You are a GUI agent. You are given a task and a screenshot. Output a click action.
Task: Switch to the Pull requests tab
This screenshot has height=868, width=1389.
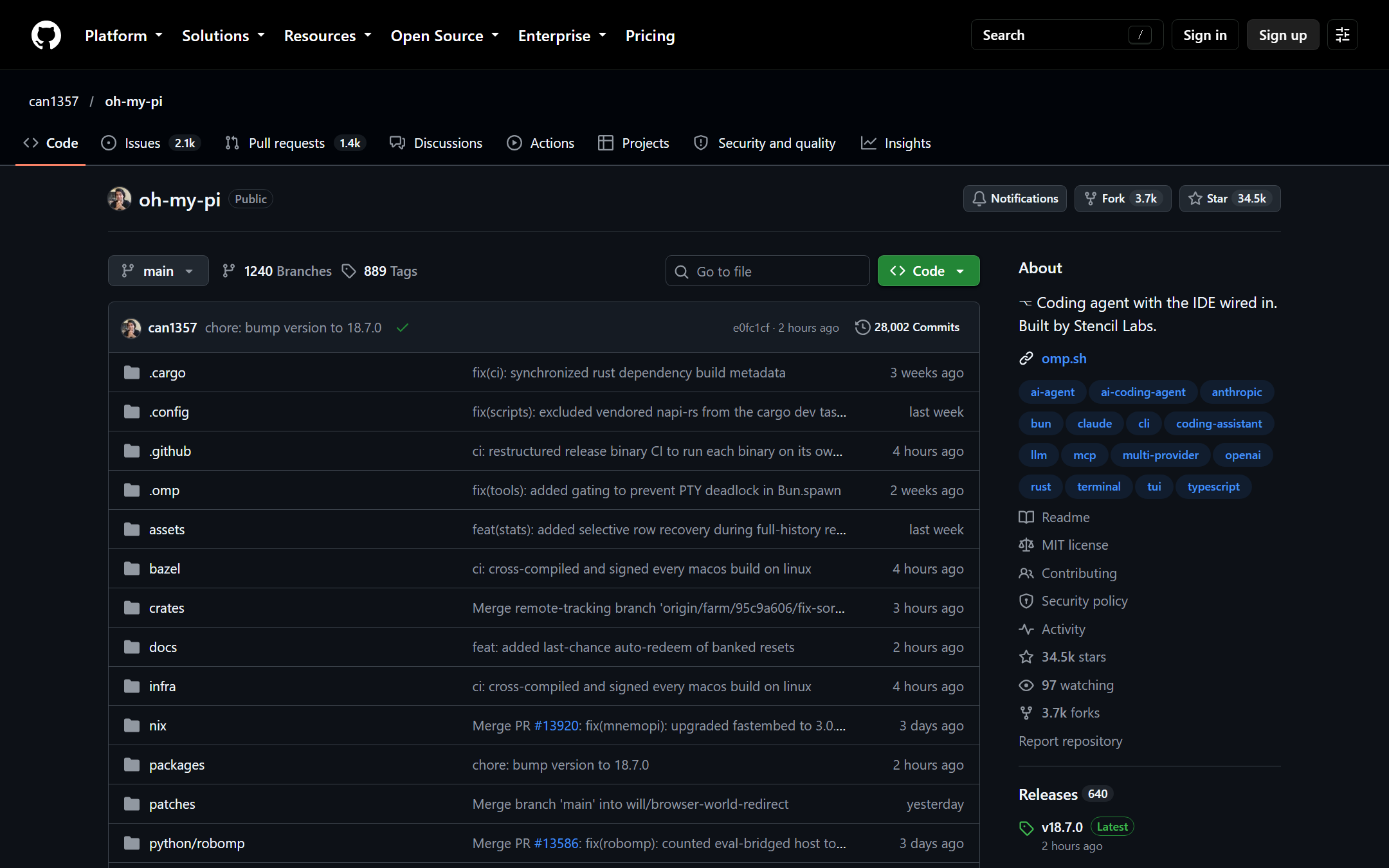click(x=295, y=143)
